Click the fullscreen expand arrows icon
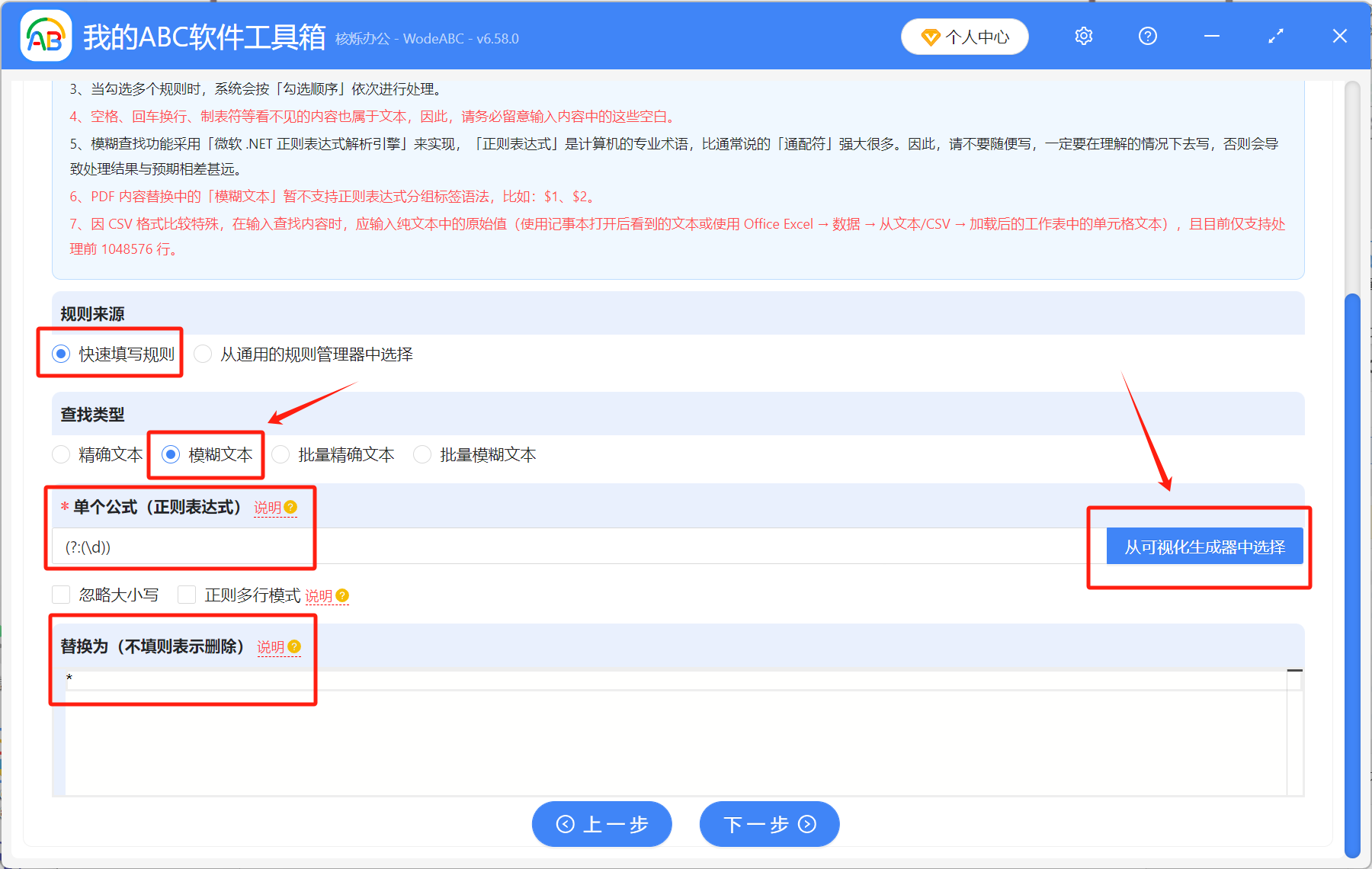 pyautogui.click(x=1275, y=37)
